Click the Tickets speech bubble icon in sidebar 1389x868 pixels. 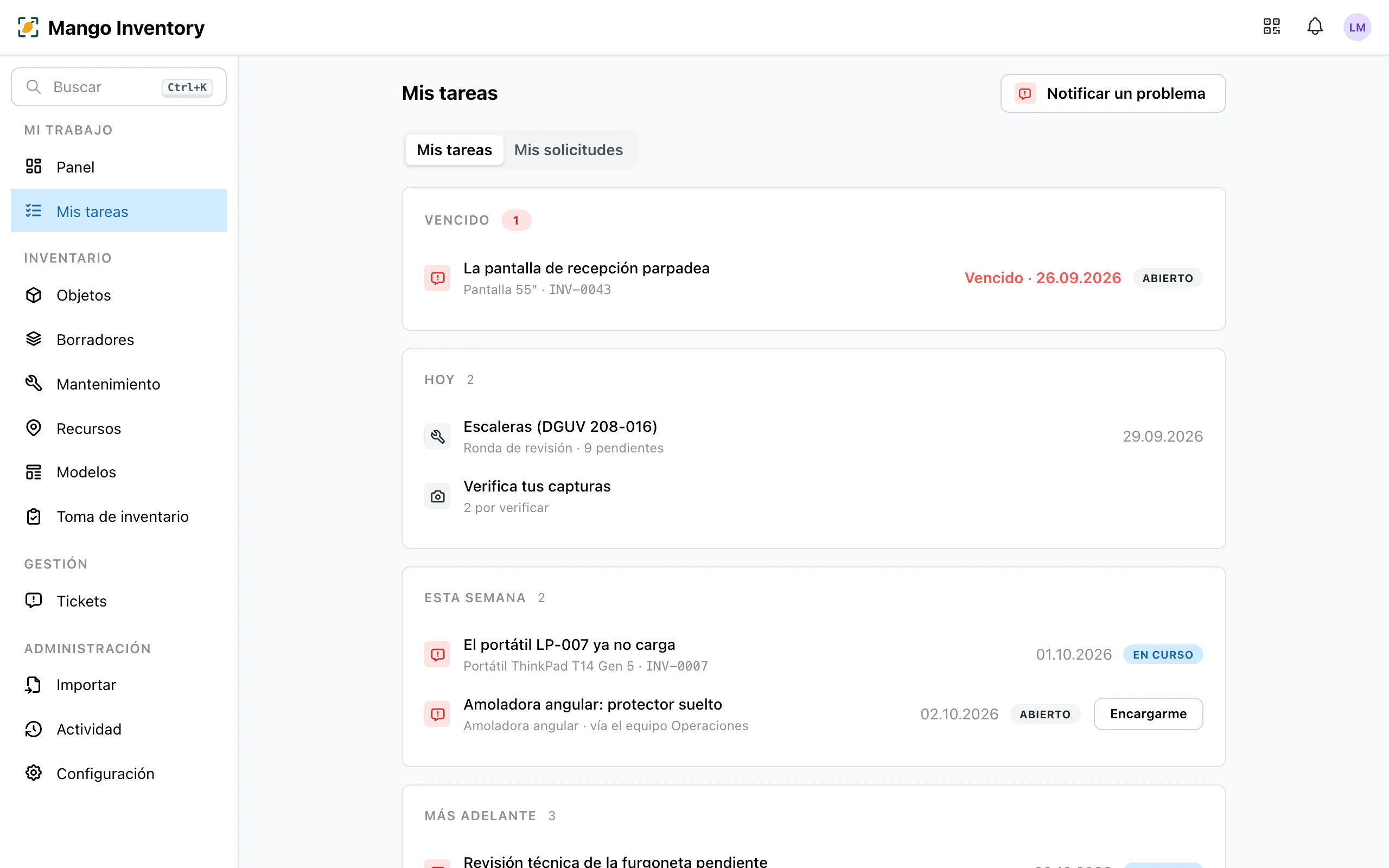click(x=34, y=601)
